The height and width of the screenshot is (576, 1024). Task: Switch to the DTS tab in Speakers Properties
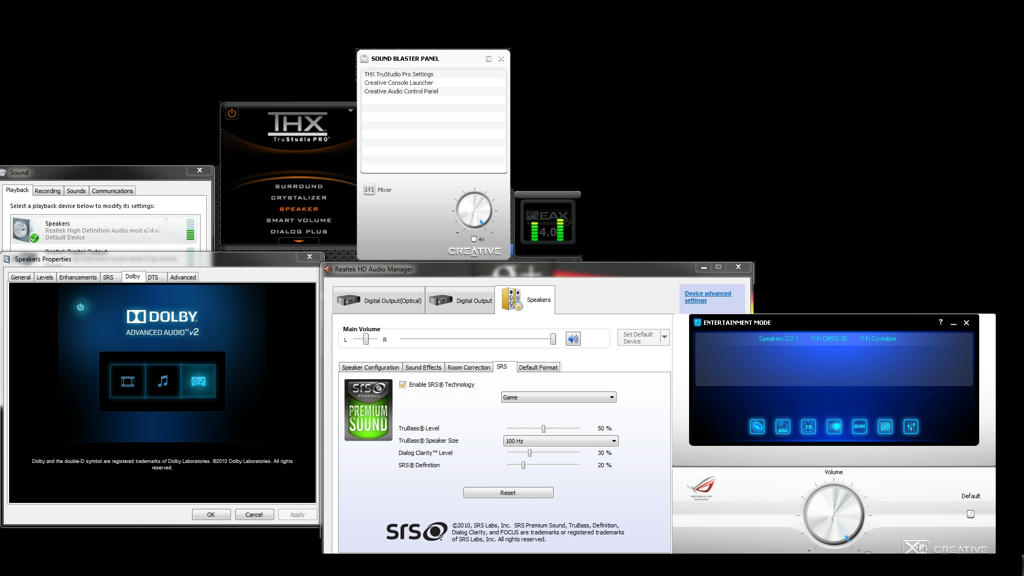click(153, 277)
